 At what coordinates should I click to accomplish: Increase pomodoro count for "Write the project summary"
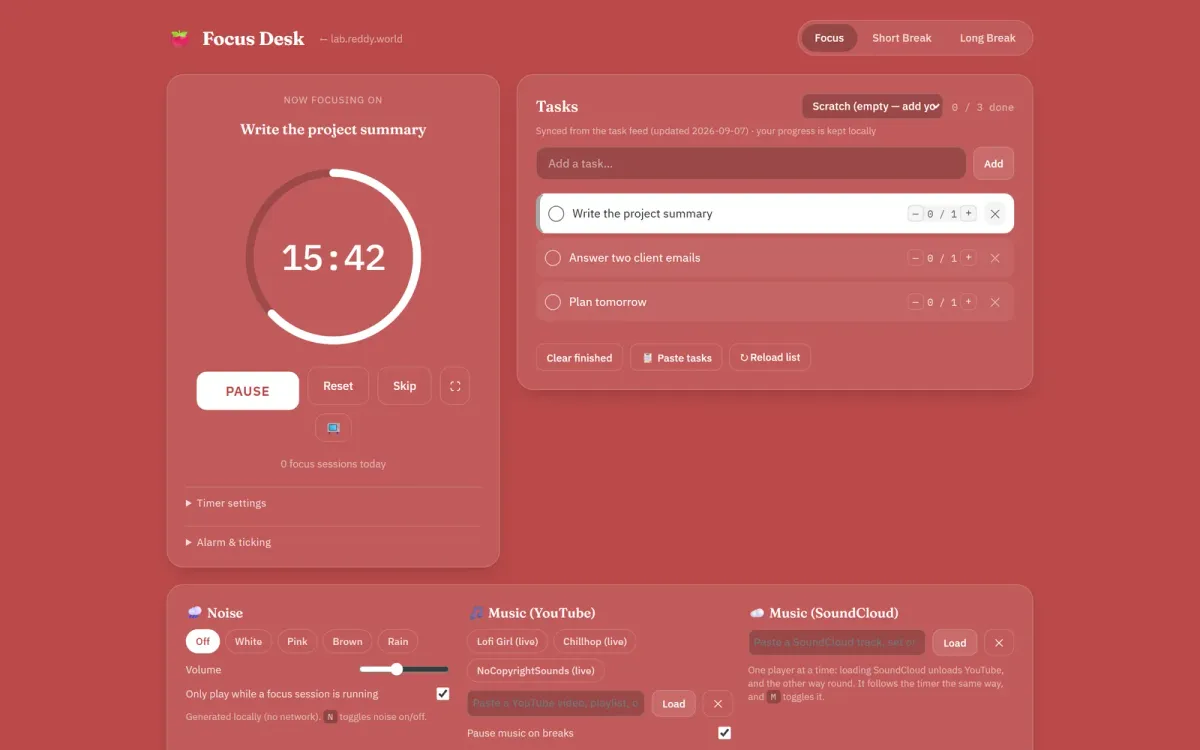(x=968, y=214)
